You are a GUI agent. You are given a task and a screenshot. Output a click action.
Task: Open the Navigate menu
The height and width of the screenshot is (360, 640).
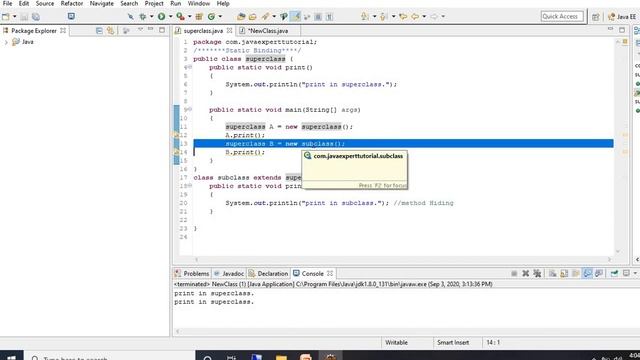coord(102,4)
